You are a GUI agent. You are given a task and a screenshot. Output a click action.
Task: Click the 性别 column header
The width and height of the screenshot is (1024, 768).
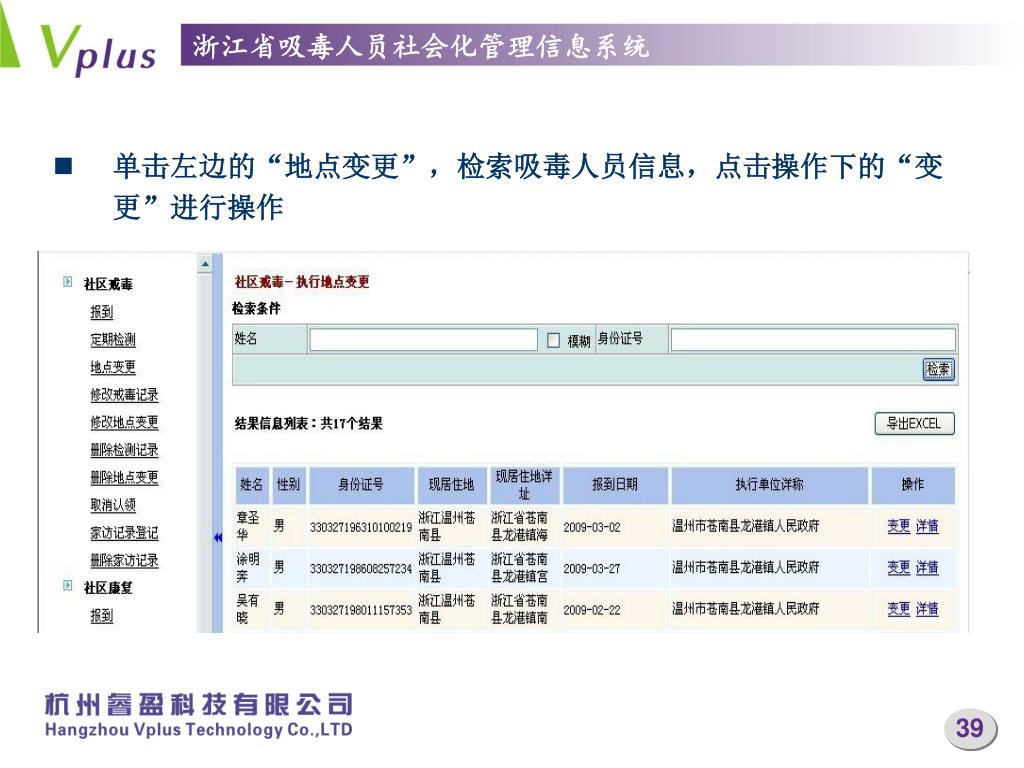pyautogui.click(x=288, y=485)
